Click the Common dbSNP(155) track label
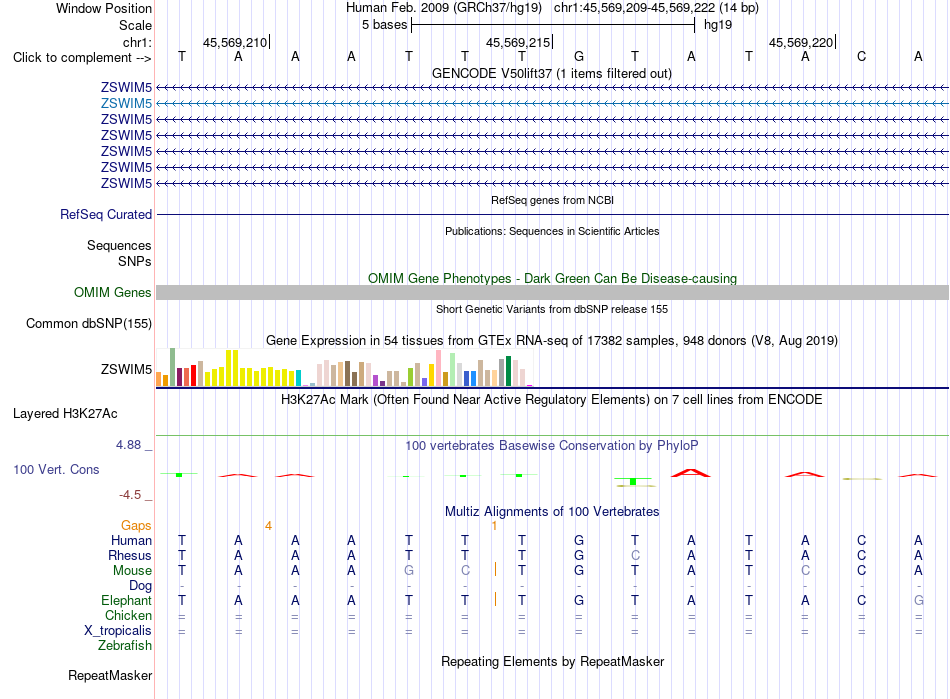 89,323
